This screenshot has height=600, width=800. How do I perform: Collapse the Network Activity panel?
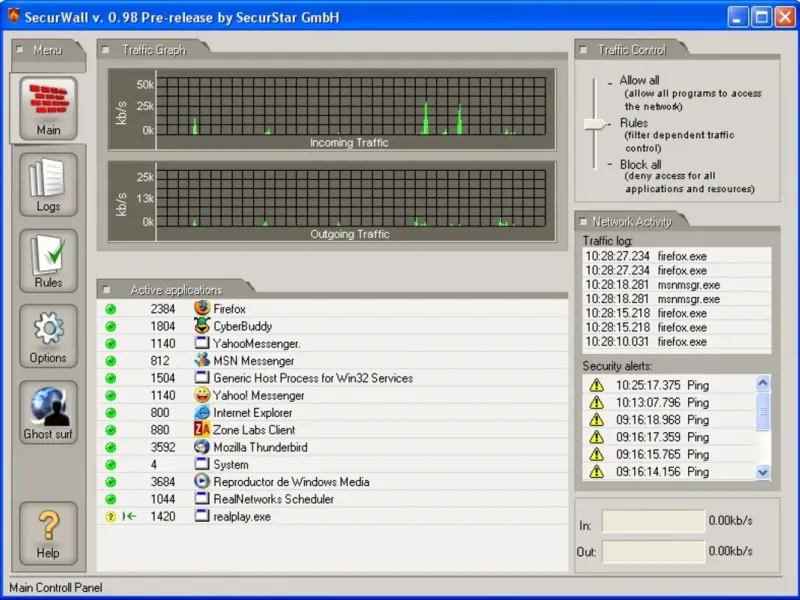click(x=584, y=221)
